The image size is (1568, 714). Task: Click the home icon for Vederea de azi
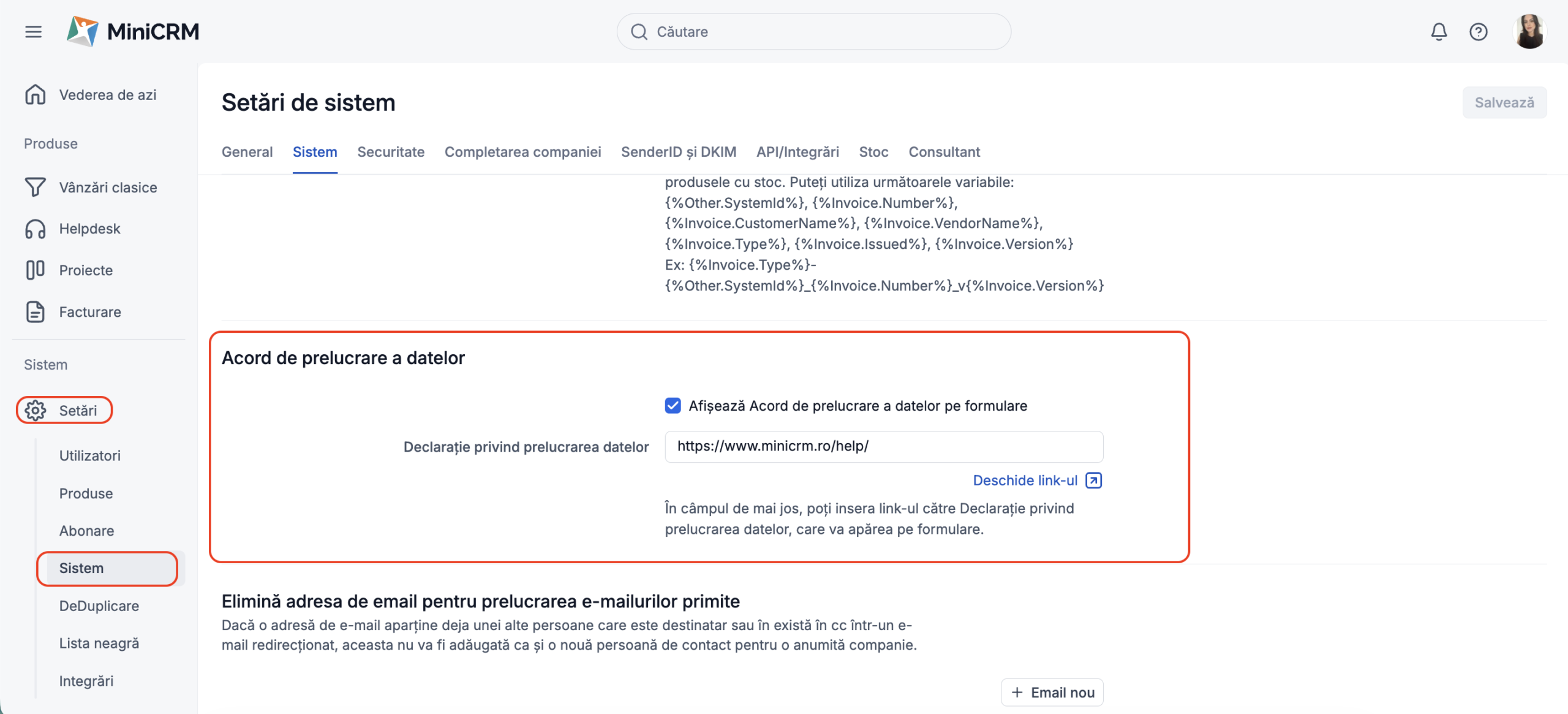click(36, 95)
